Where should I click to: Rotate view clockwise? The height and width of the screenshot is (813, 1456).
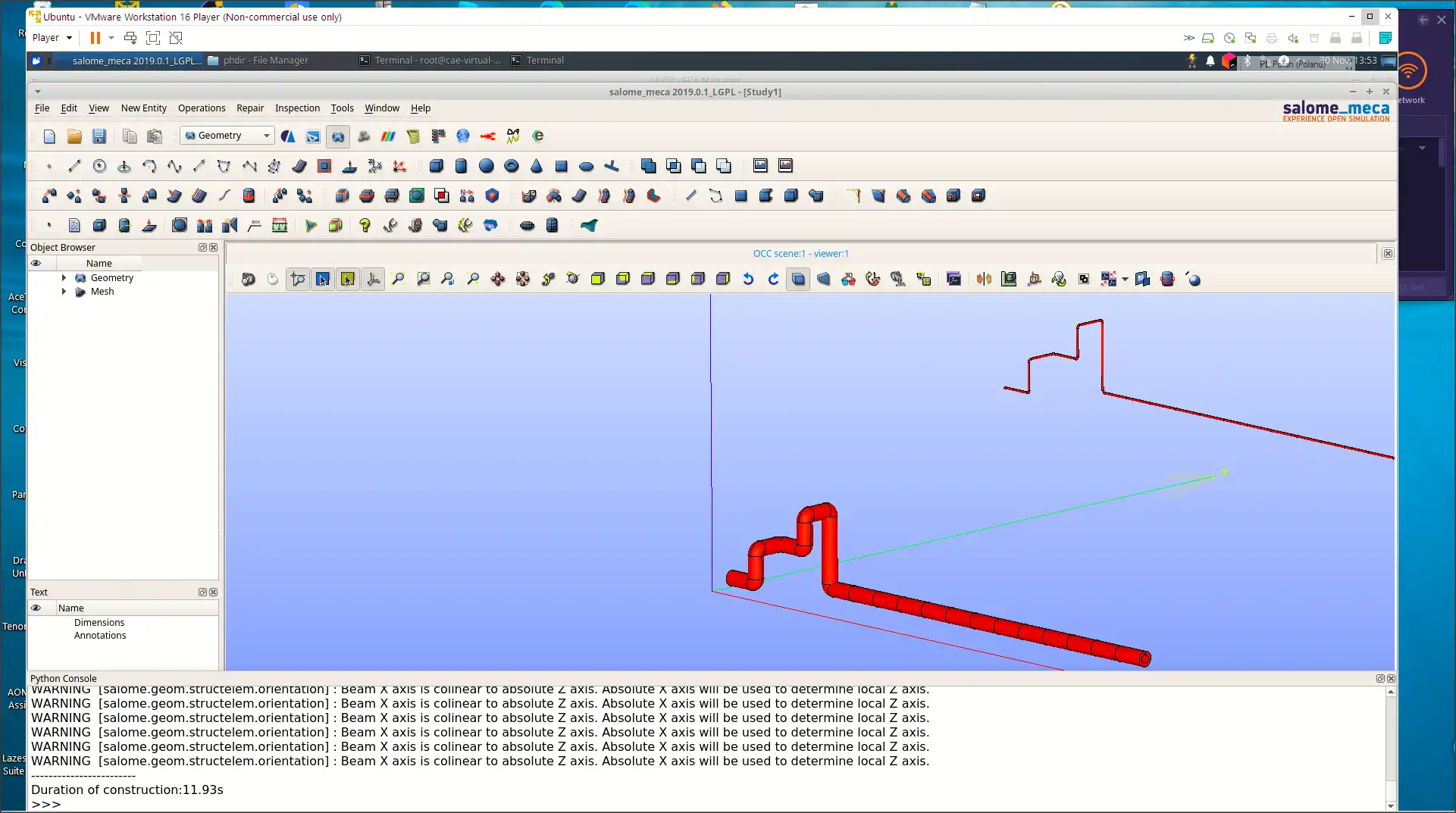pyautogui.click(x=773, y=280)
